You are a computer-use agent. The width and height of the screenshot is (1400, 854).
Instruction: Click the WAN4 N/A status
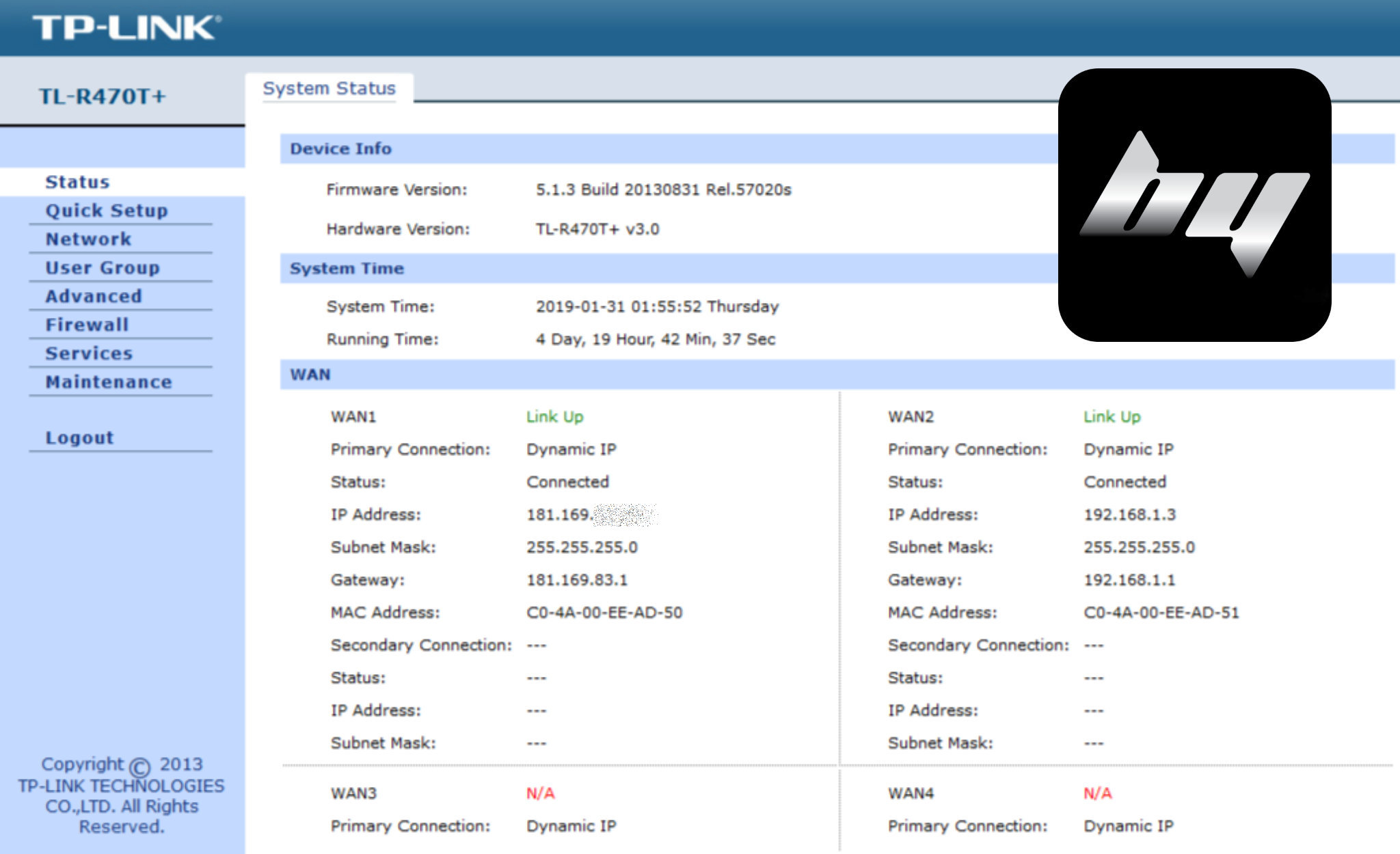pos(1097,793)
